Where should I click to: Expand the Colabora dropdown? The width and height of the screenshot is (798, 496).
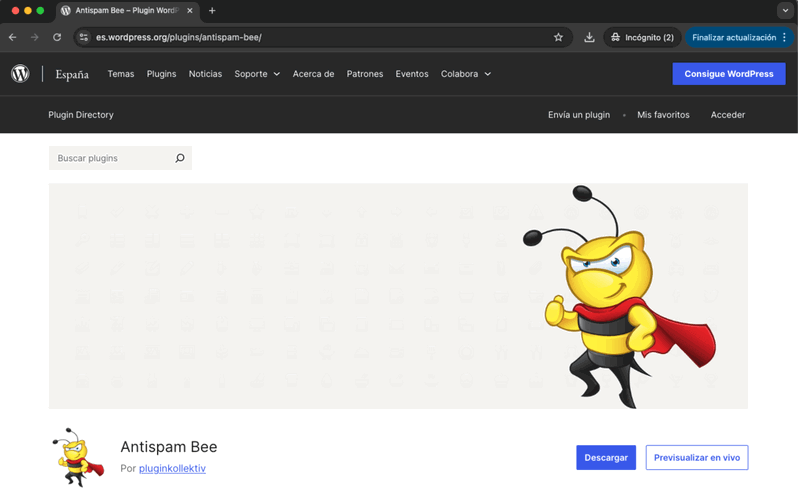tap(466, 74)
